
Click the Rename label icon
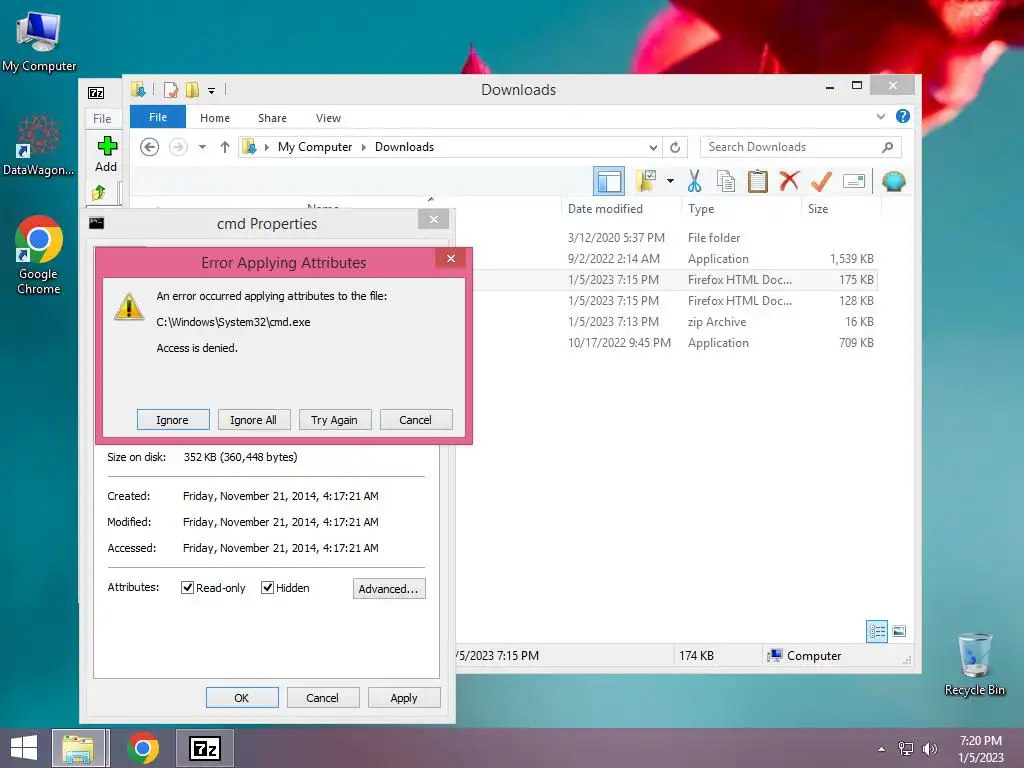(854, 181)
